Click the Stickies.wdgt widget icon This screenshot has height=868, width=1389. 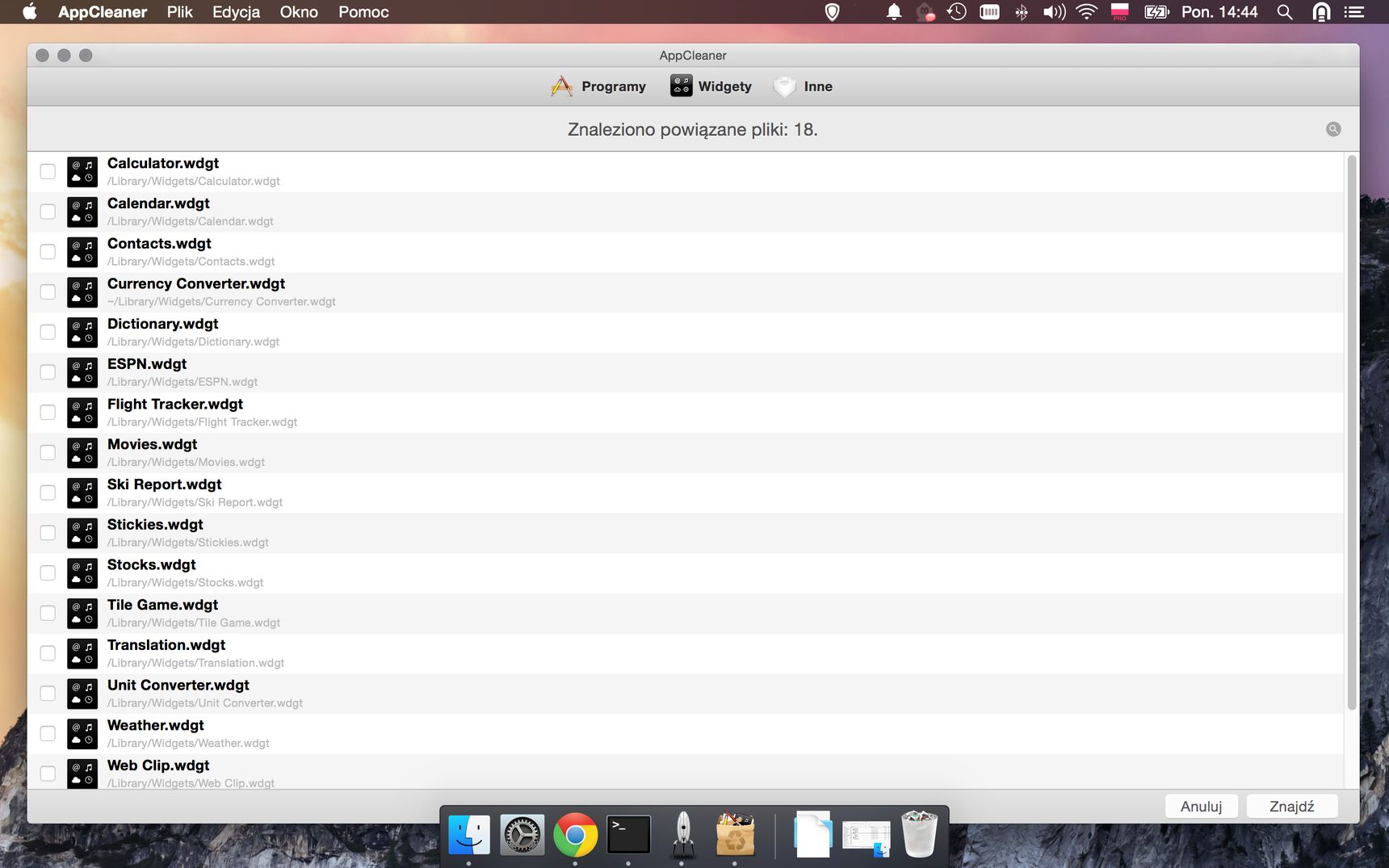tap(82, 533)
